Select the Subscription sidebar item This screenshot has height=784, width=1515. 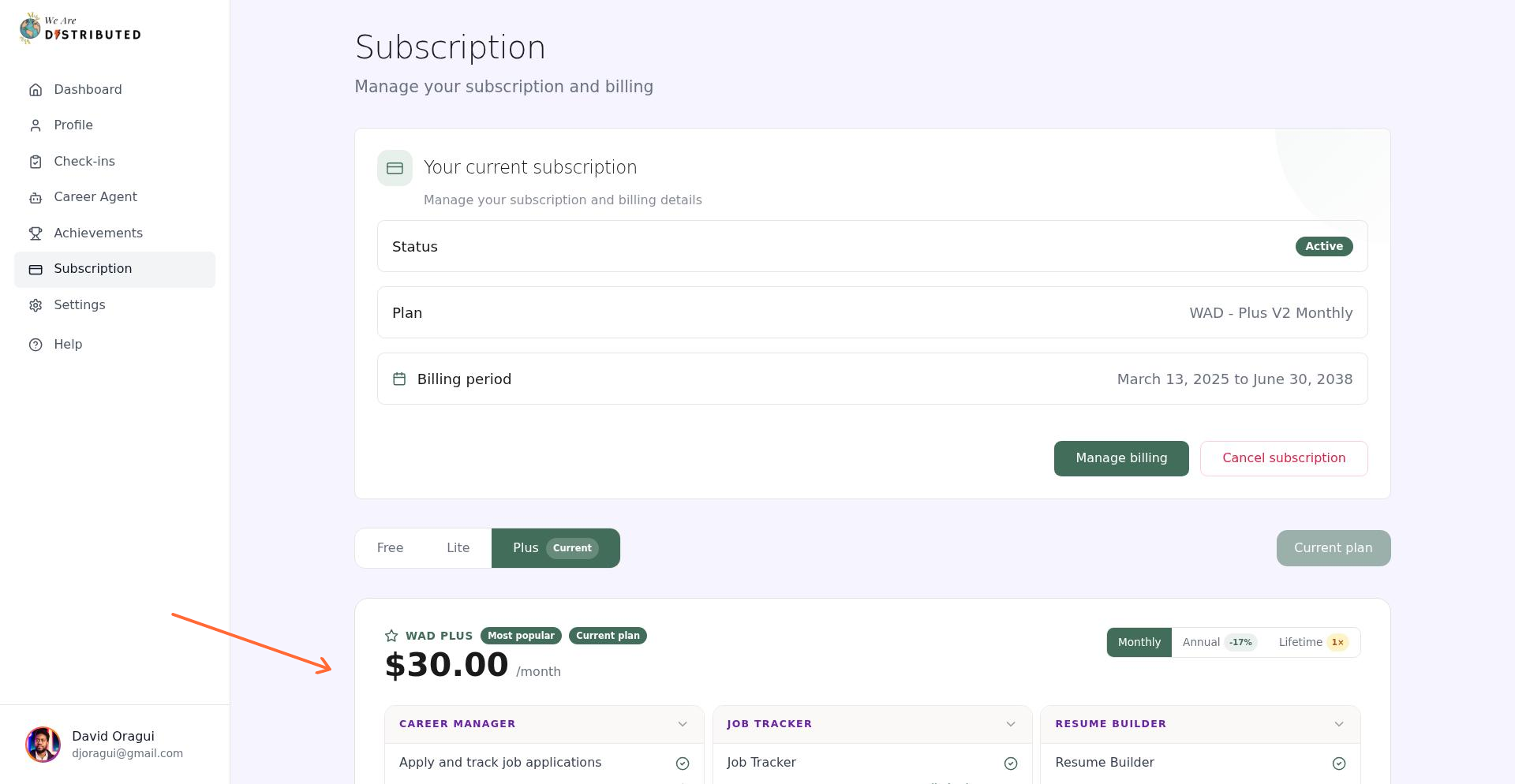click(114, 270)
